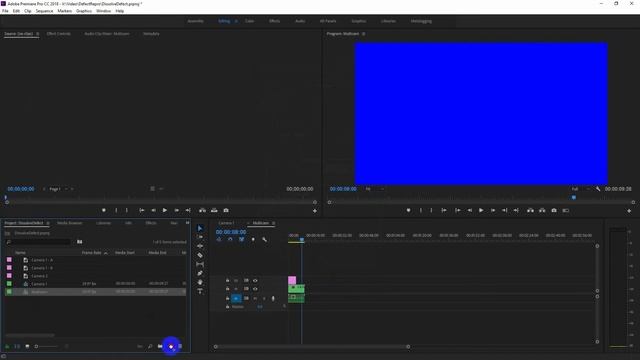This screenshot has width=640, height=360.
Task: Toggle Linked Selection in timeline header
Action: click(242, 240)
